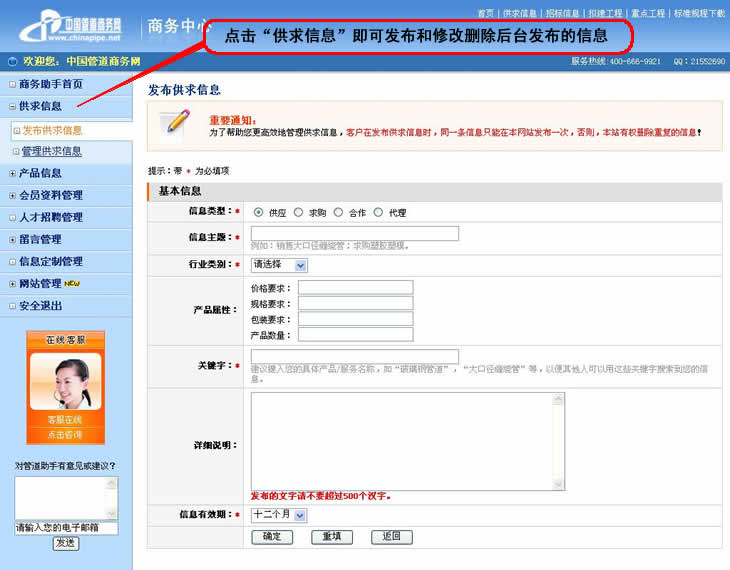Click the plus icon beside 网站管理
The width and height of the screenshot is (730, 570).
[x=12, y=284]
